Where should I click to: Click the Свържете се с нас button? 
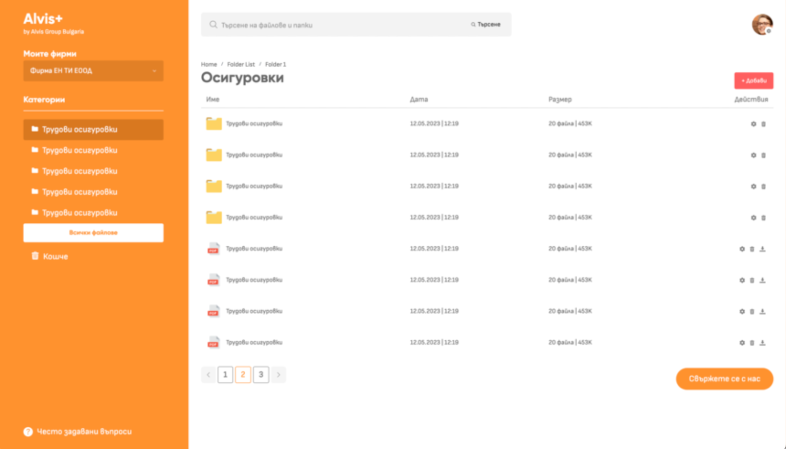[724, 379]
